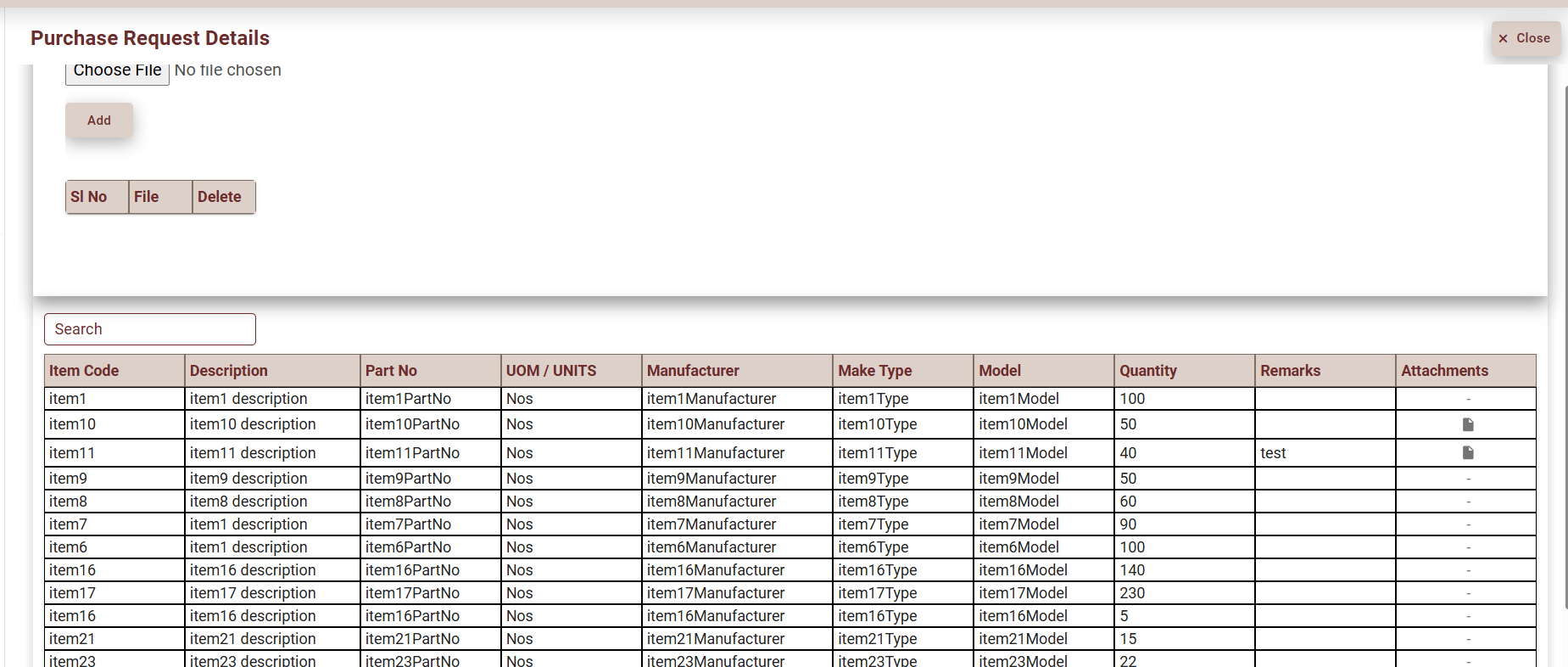The height and width of the screenshot is (667, 1568).
Task: Click the item17 description cell
Action: pos(253,593)
